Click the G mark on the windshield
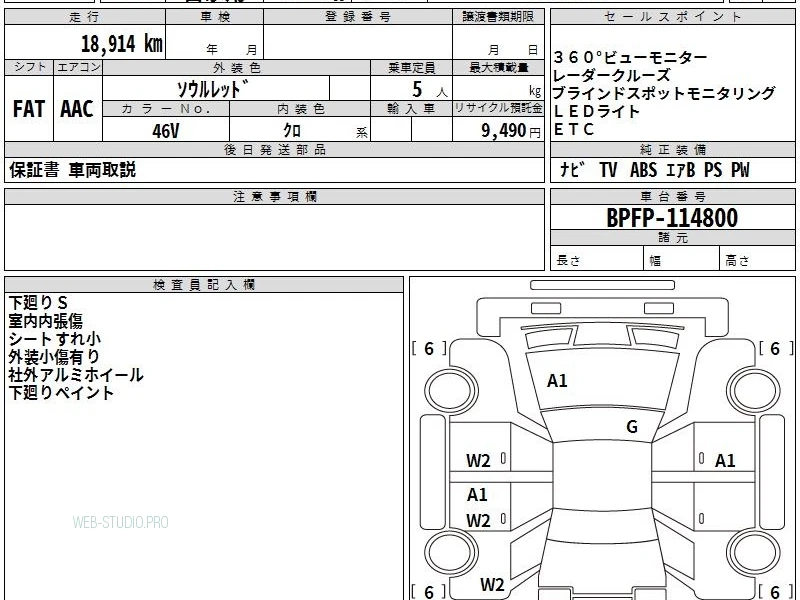Screen dimensions: 800x600 click(632, 427)
